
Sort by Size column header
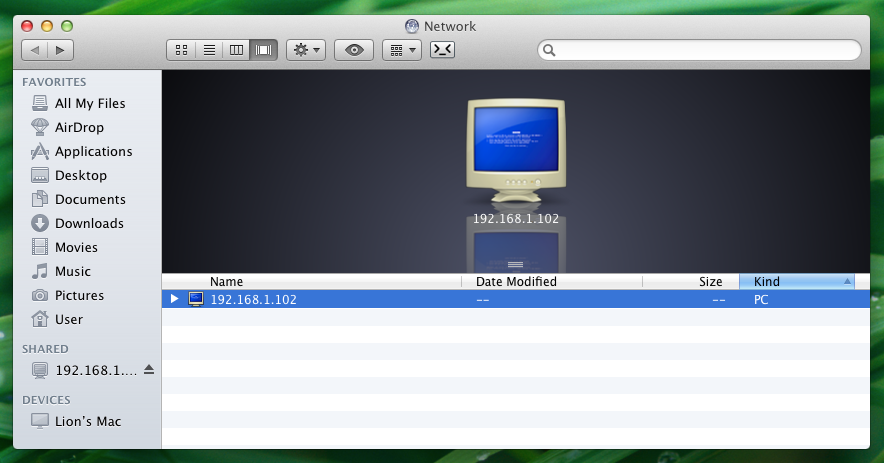click(691, 281)
